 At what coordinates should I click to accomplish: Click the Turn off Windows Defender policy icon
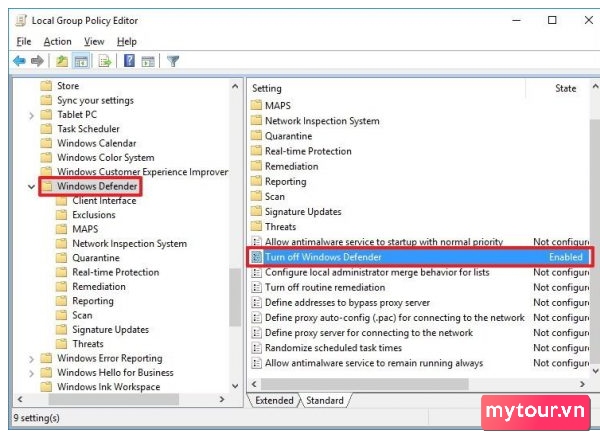256,257
